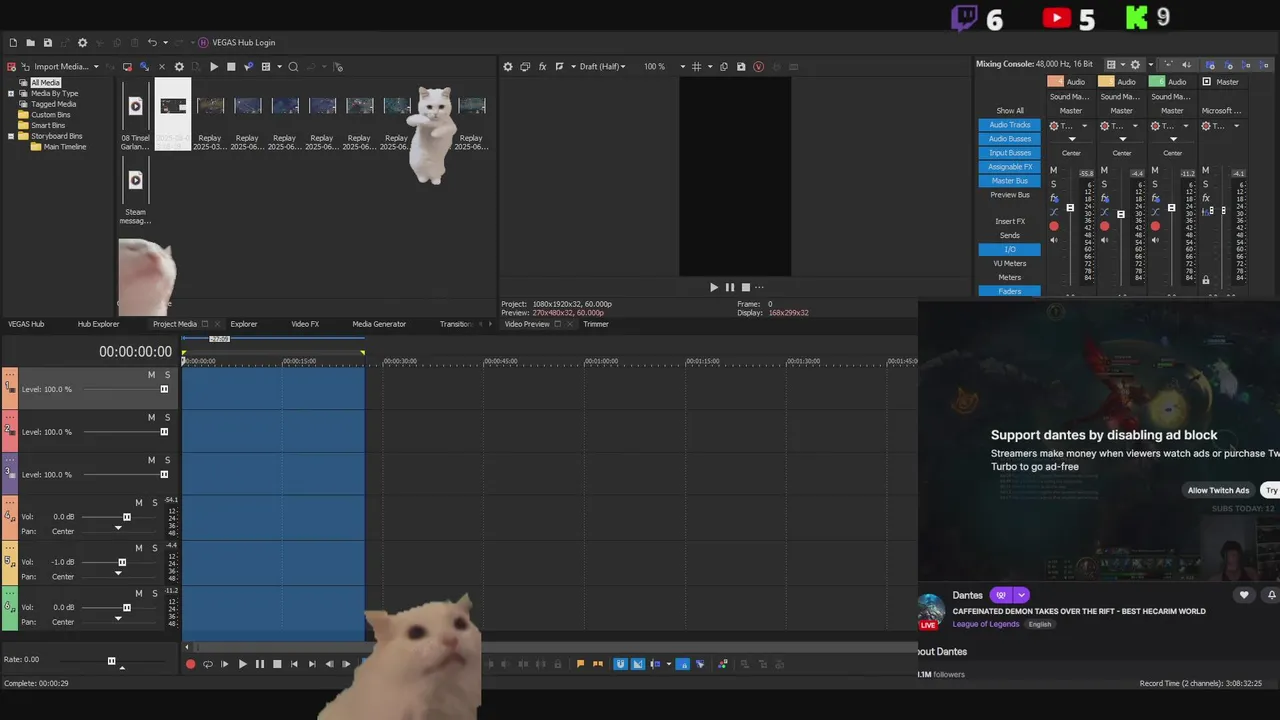Remove selected media with the X icon
This screenshot has width=1280, height=720.
(x=162, y=67)
